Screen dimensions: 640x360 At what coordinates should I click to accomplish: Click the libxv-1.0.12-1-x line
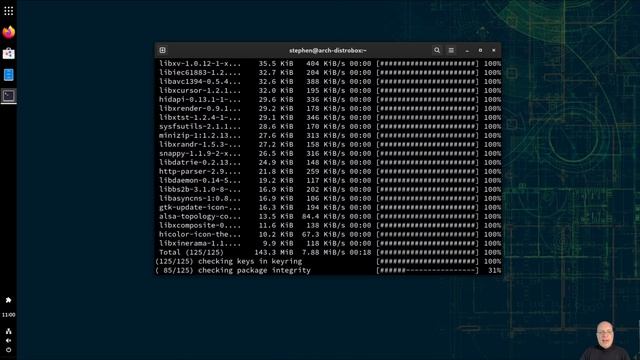pyautogui.click(x=330, y=64)
